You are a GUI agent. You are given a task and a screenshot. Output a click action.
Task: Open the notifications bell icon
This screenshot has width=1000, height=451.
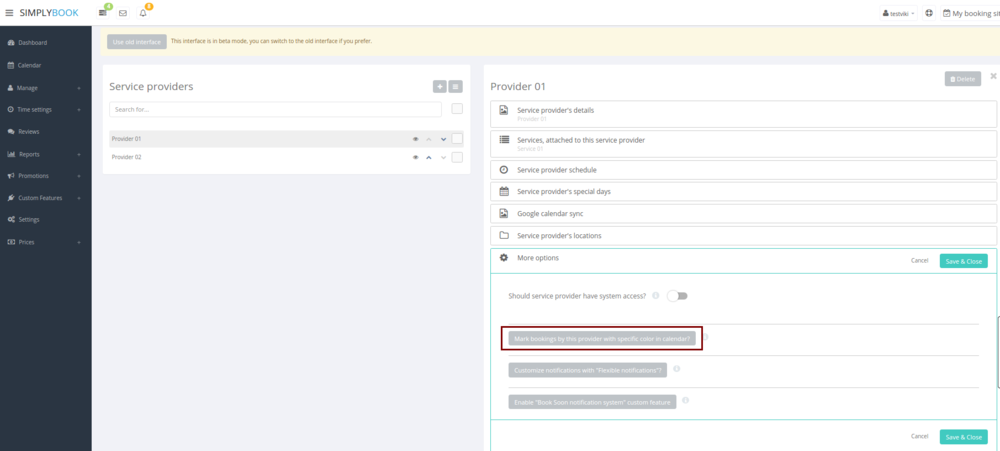pyautogui.click(x=144, y=13)
